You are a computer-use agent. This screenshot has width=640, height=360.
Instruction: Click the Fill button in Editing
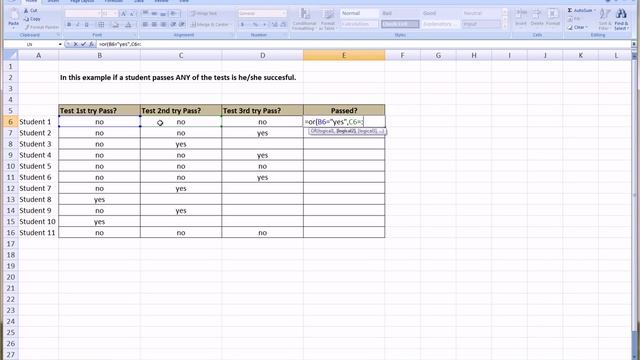pos(574,19)
